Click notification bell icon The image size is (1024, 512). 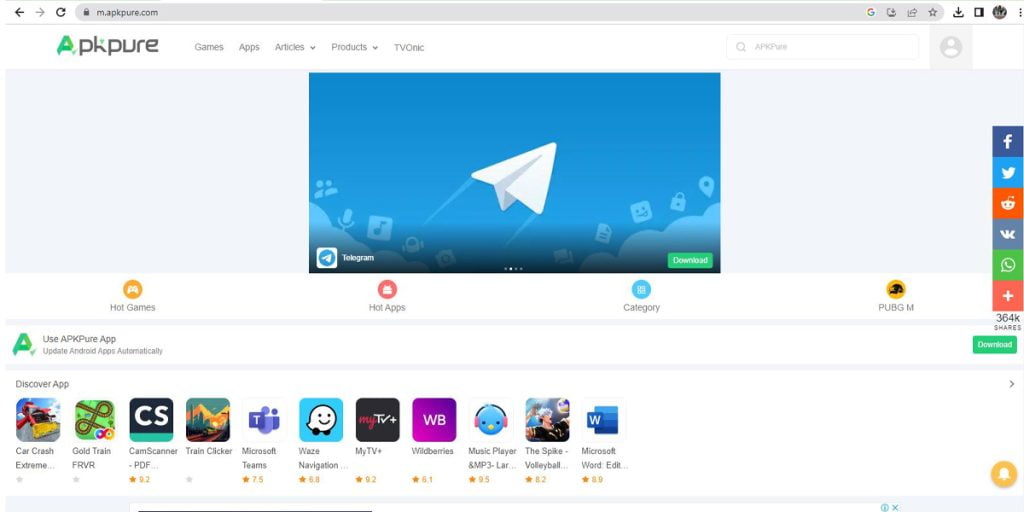[x=1004, y=474]
